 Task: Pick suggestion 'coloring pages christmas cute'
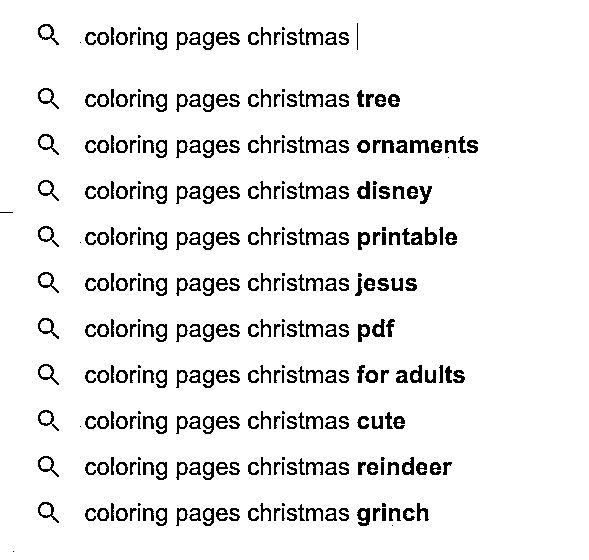coord(245,421)
